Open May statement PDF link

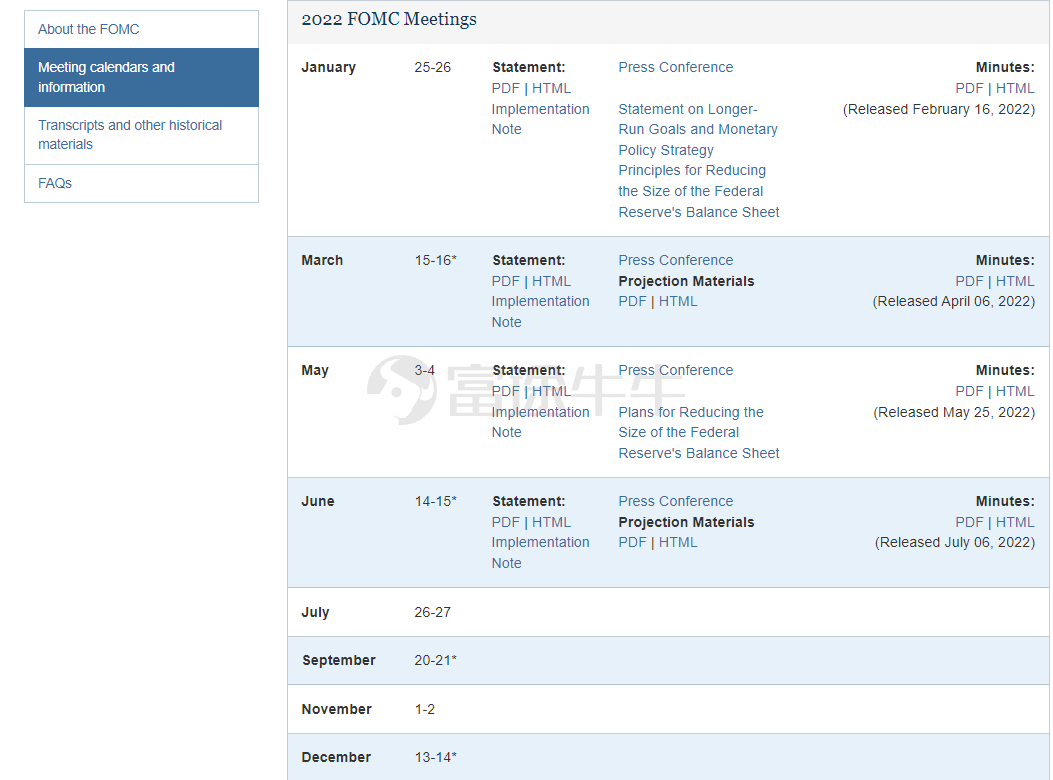[x=505, y=392]
